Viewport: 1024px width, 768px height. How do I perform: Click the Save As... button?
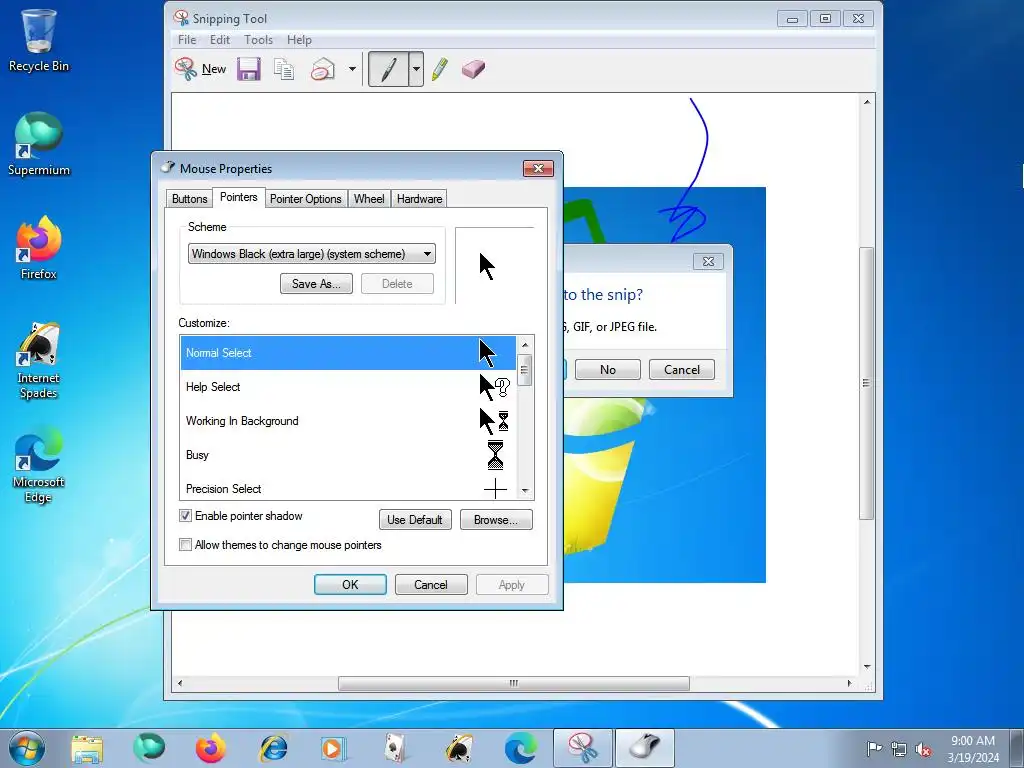[x=316, y=283]
